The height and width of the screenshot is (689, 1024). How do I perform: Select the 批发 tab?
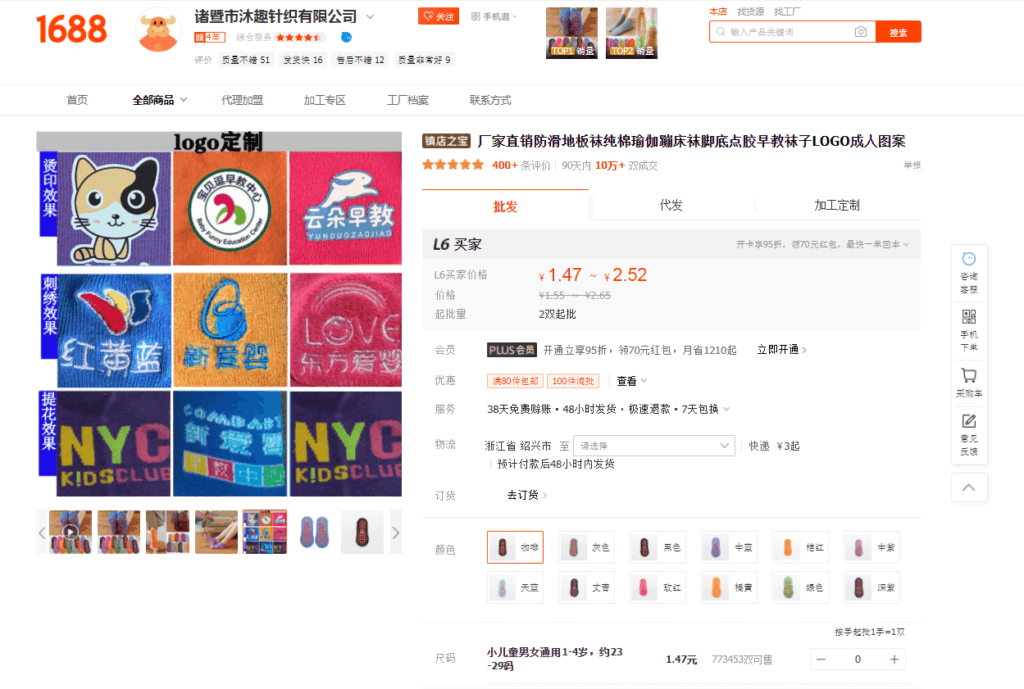click(505, 206)
